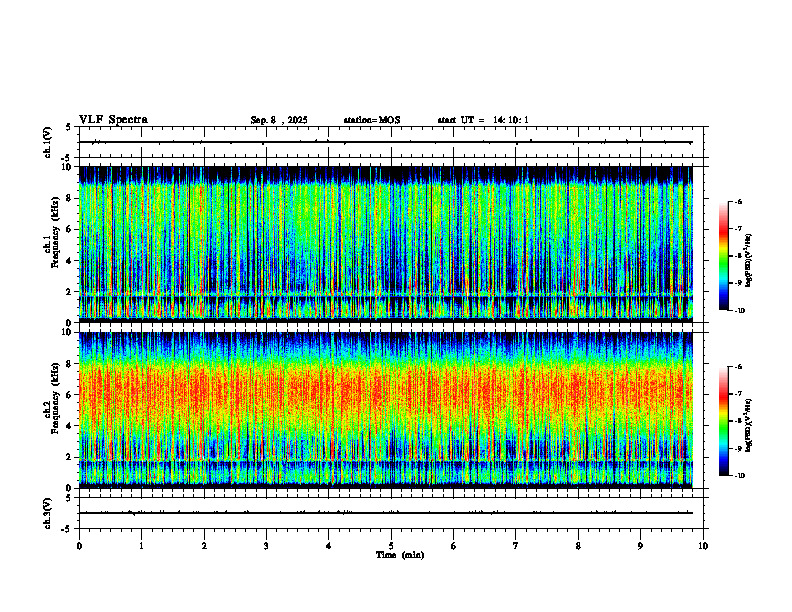Click the '5' tick on ch.1(V) axis
Viewport: 792px width, 612px height.
[x=69, y=127]
